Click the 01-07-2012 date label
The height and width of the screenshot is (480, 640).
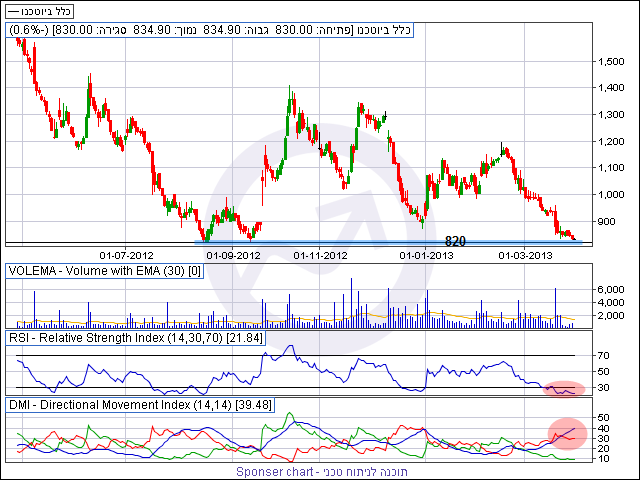coord(127,256)
